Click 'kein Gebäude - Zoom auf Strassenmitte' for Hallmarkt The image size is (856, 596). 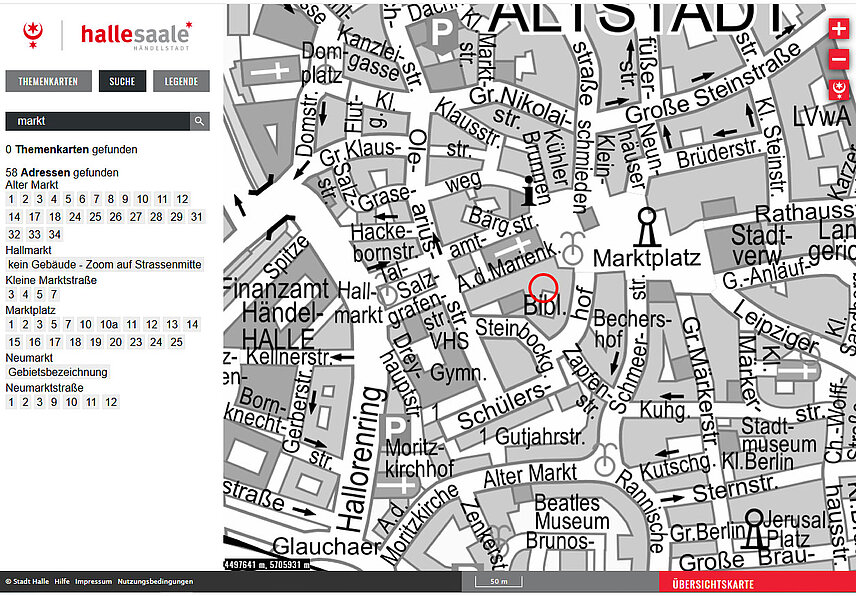click(x=105, y=264)
